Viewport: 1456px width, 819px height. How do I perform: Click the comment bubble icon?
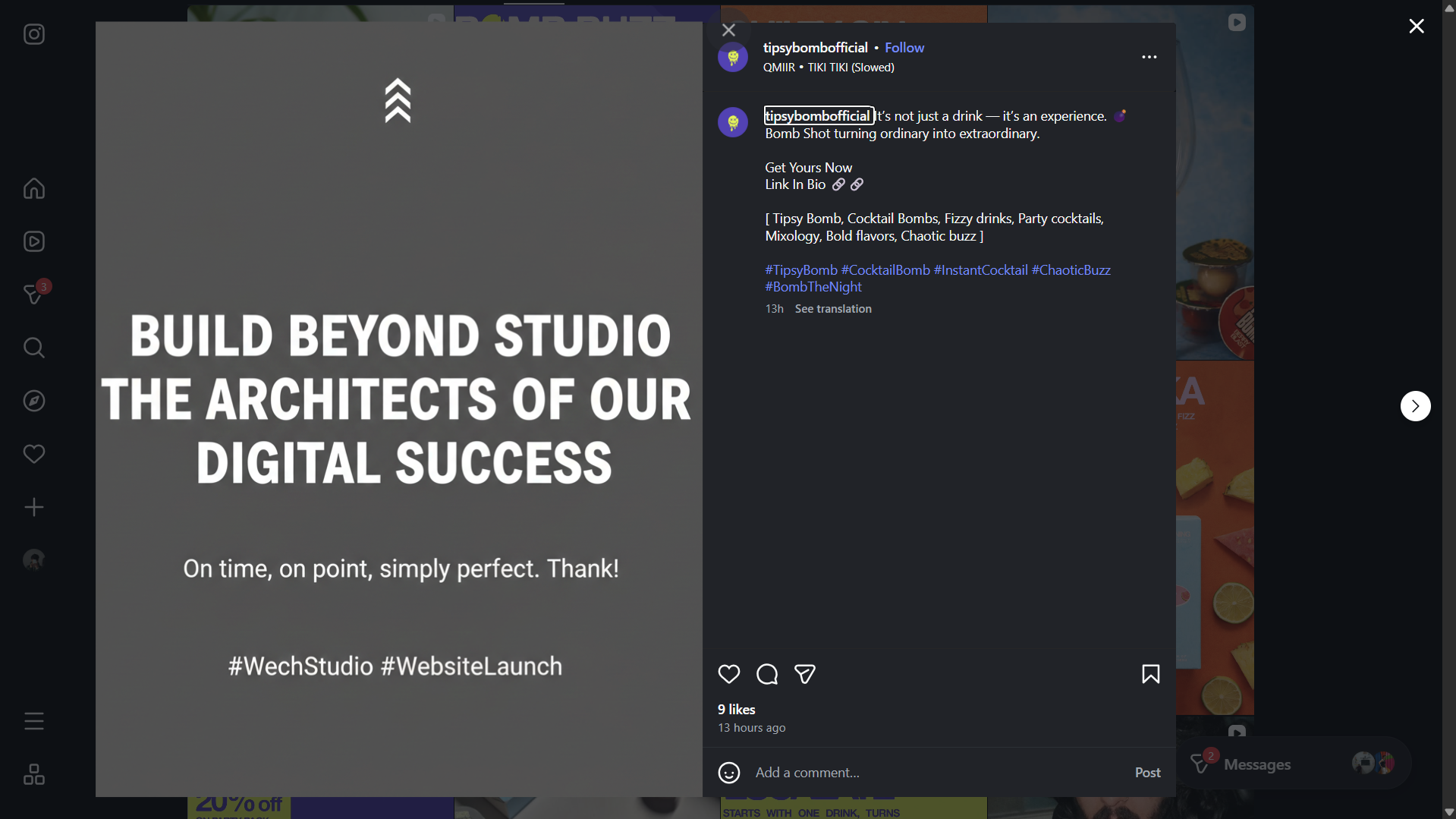[x=767, y=674]
